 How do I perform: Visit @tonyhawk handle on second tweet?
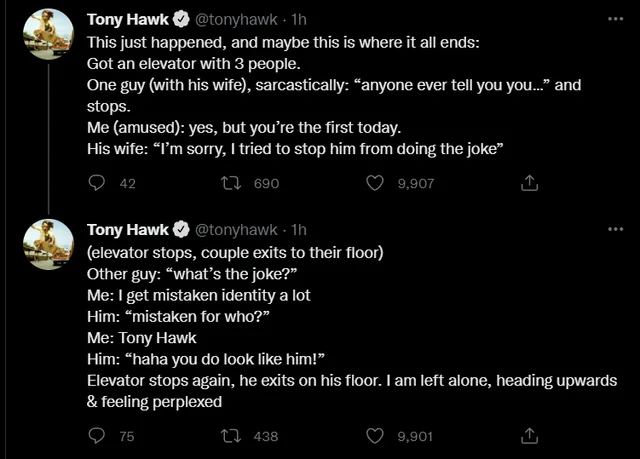point(235,229)
